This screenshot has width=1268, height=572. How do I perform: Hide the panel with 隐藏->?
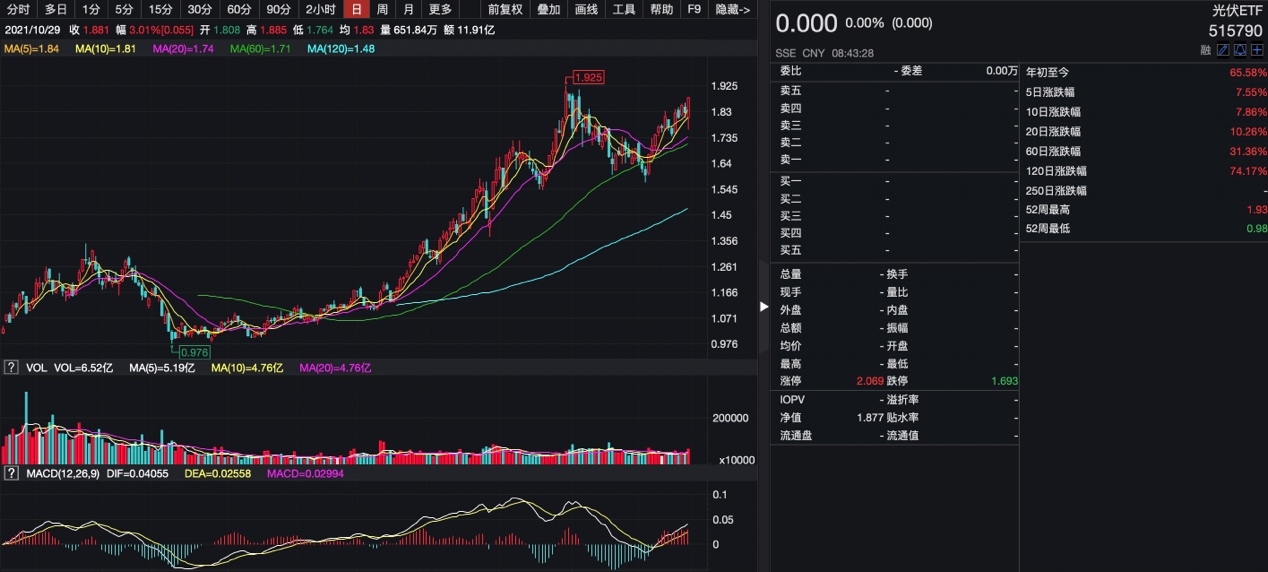click(733, 9)
